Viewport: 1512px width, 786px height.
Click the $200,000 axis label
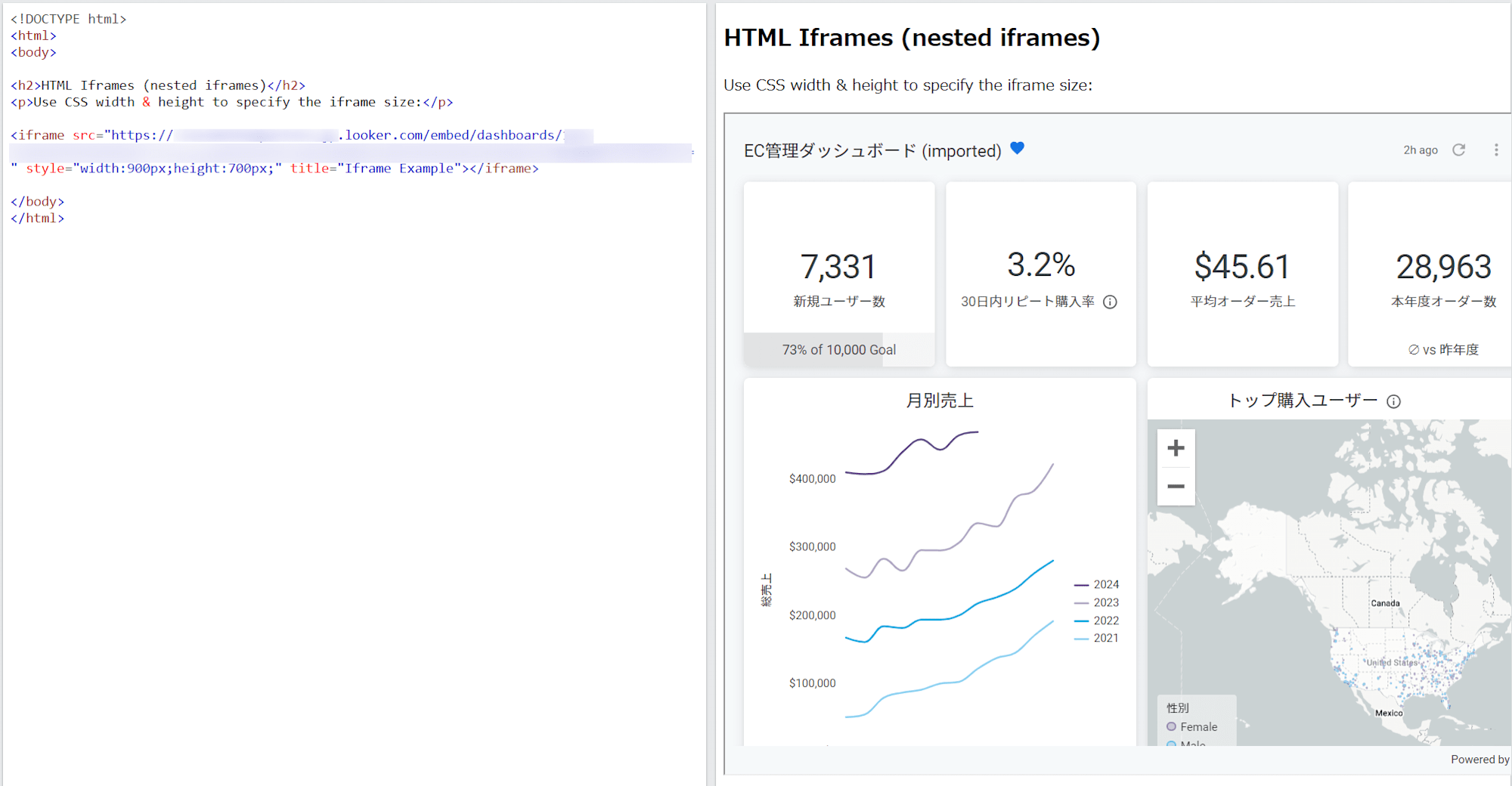(813, 615)
